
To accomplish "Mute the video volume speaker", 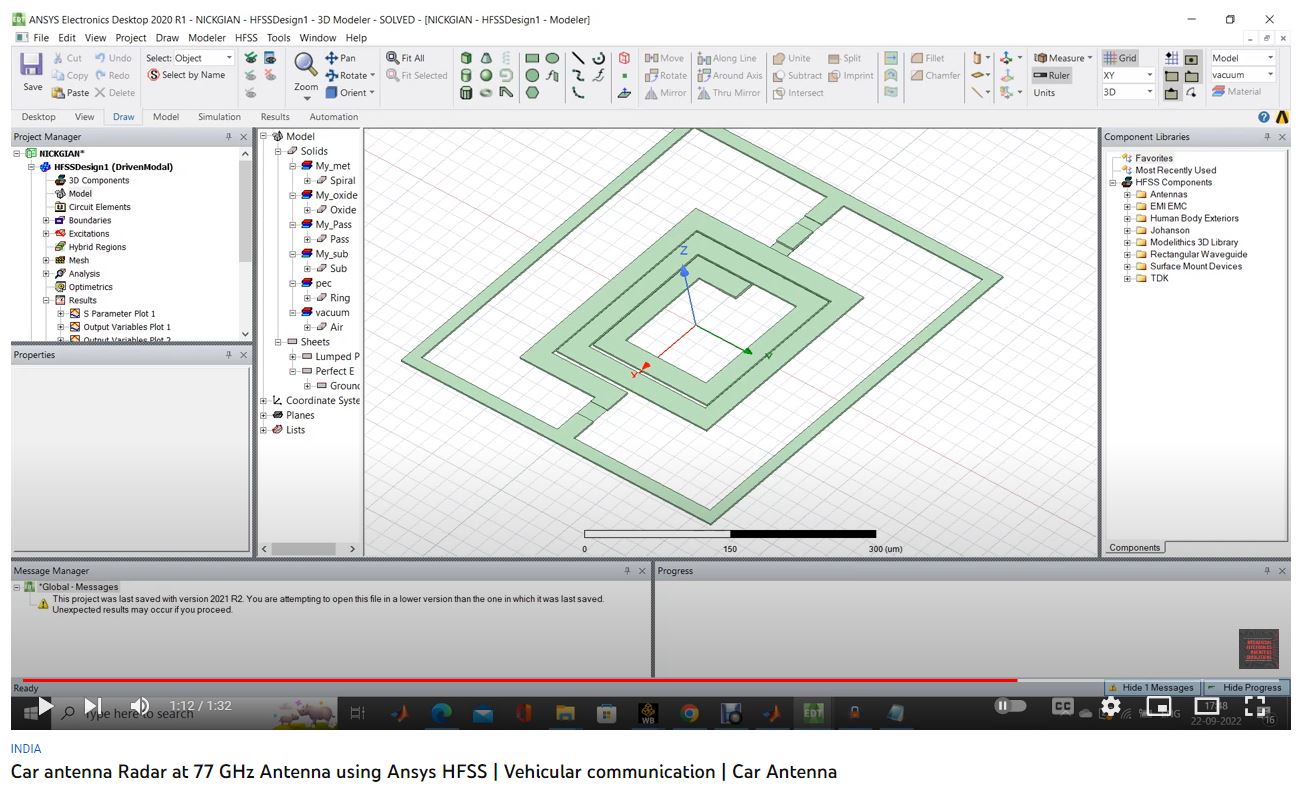I will [140, 706].
